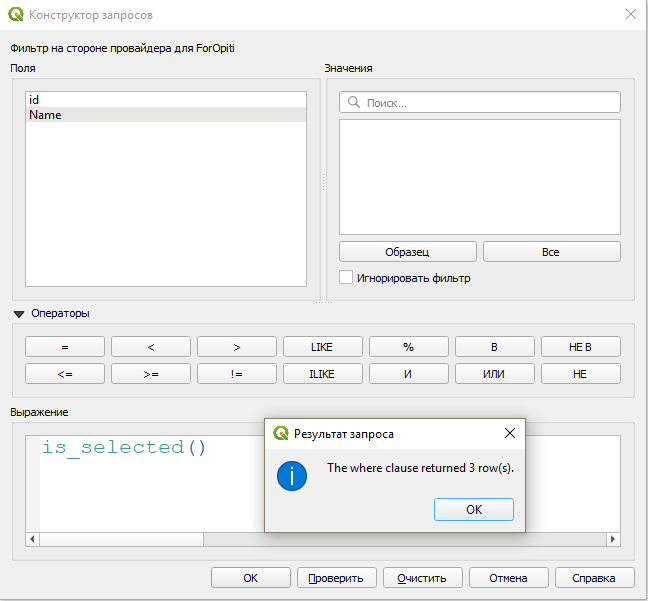
Task: Insert the ILIKE operator
Action: (x=322, y=373)
